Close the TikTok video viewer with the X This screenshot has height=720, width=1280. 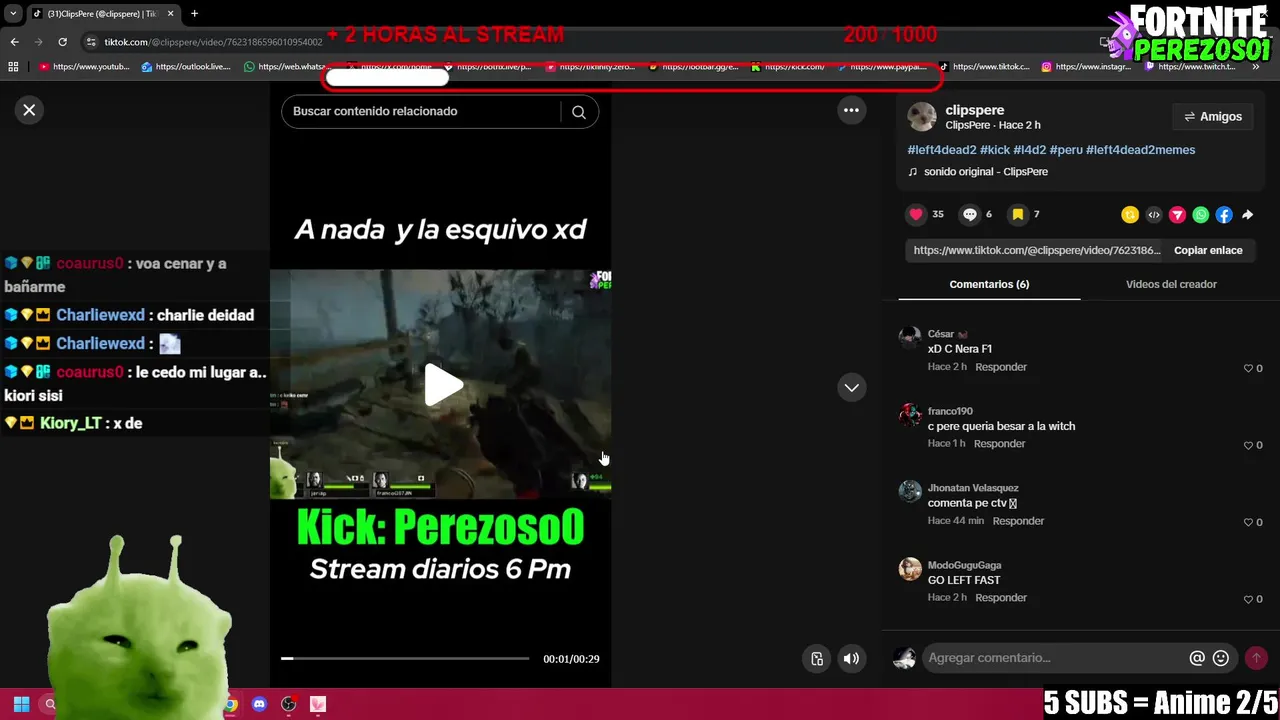pyautogui.click(x=29, y=110)
